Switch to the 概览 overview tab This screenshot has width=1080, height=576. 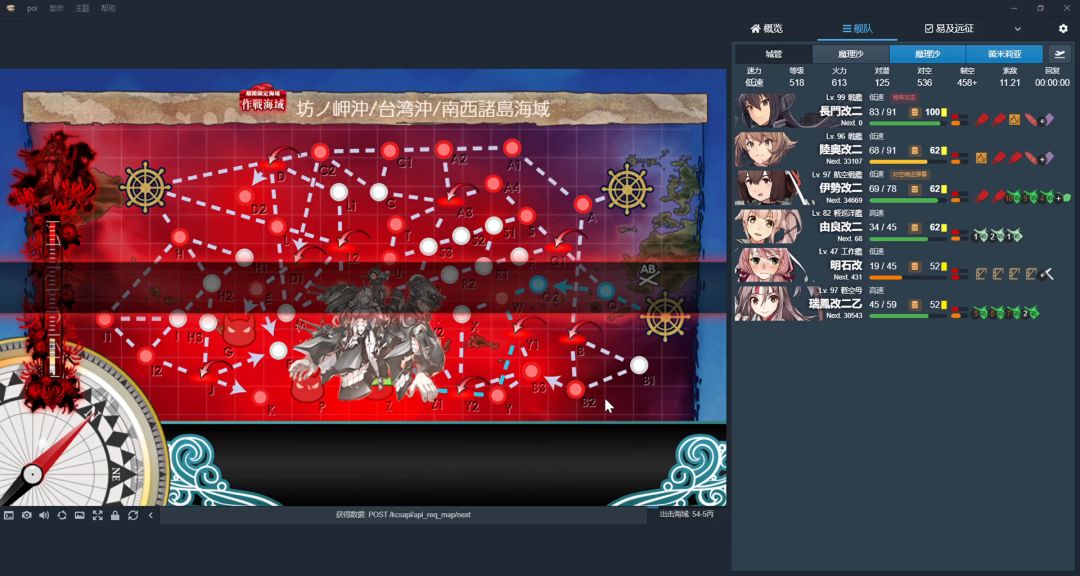tap(767, 29)
